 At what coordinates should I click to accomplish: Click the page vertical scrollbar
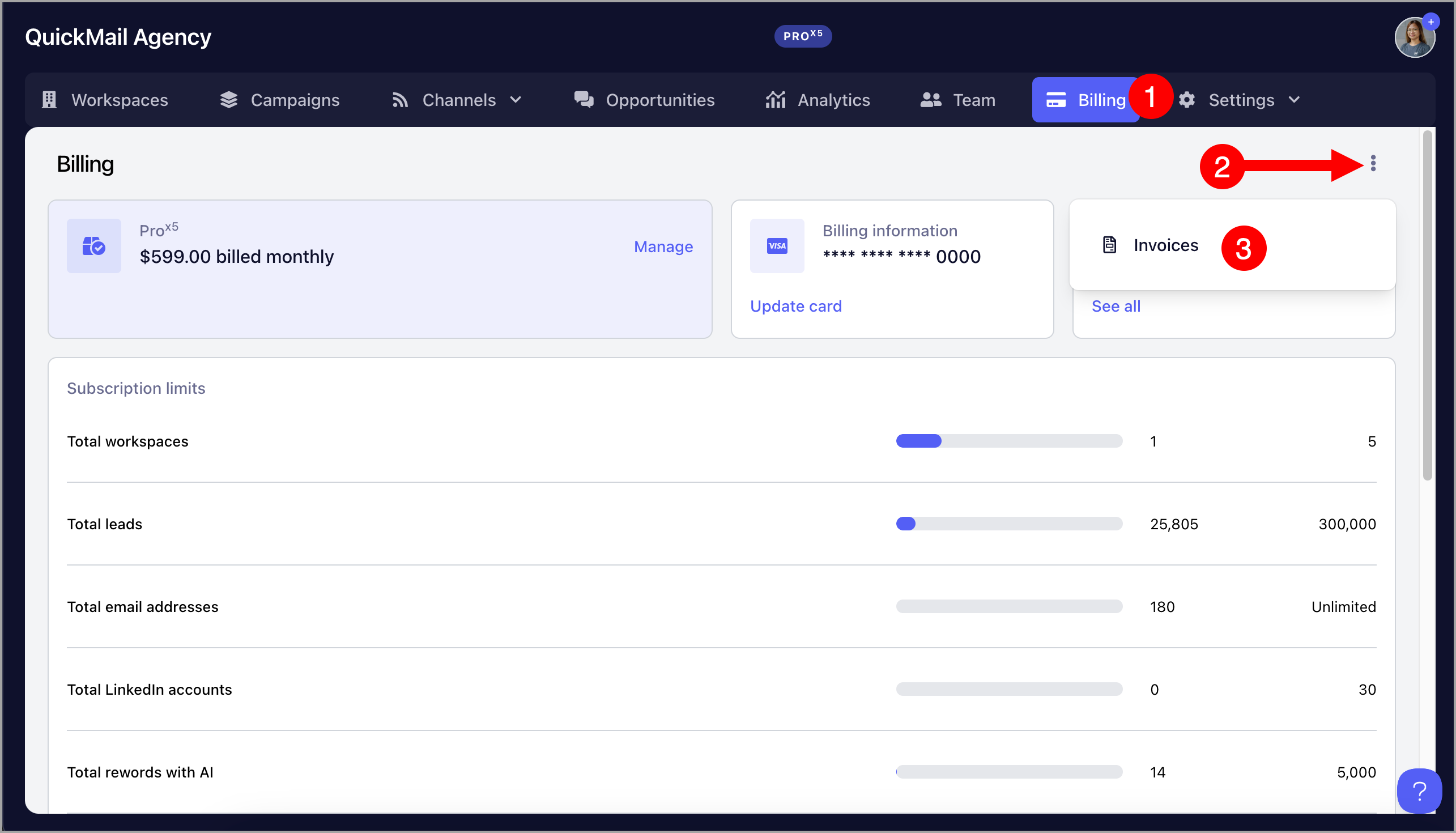pyautogui.click(x=1428, y=305)
